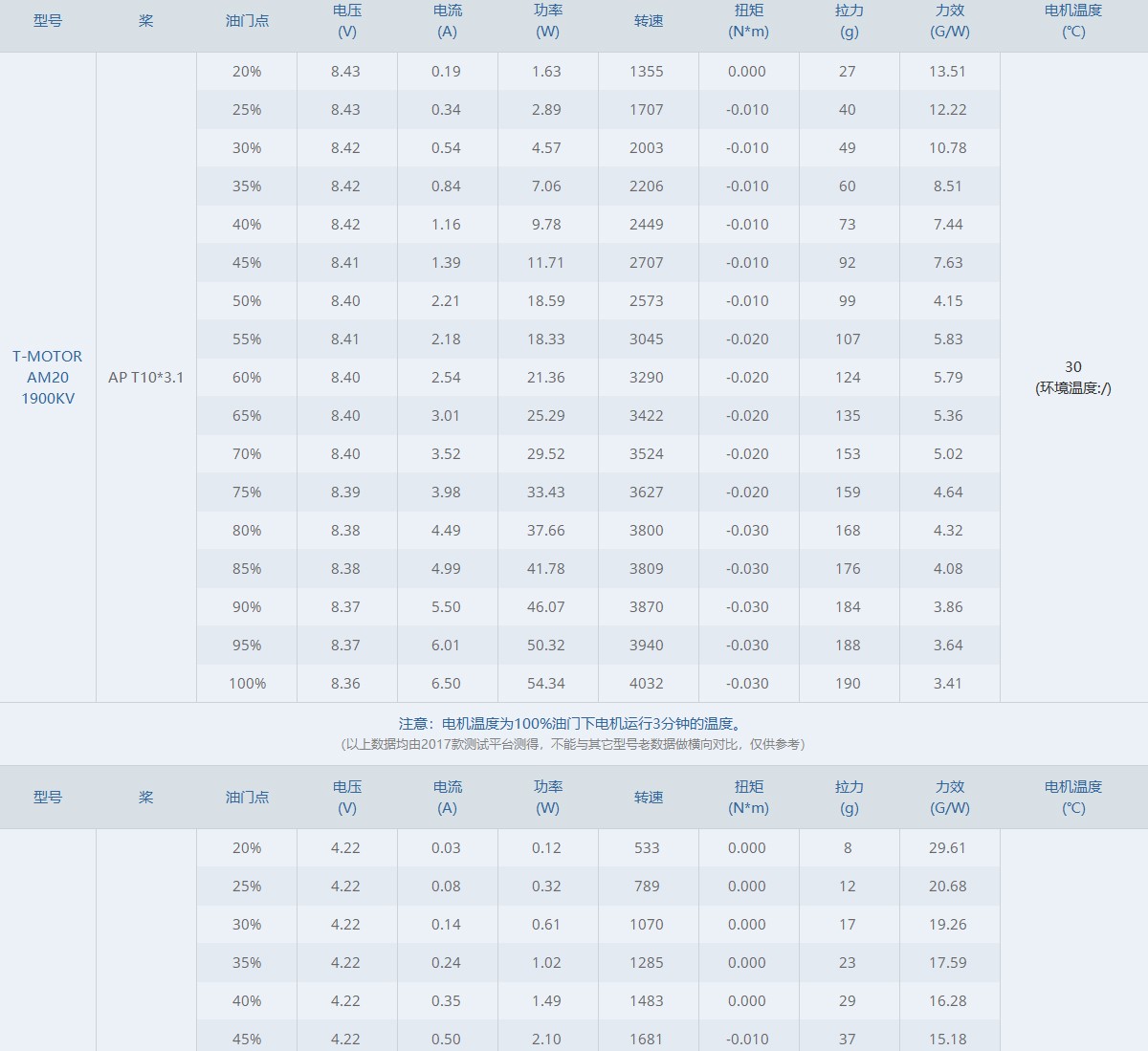
Task: Click efficiency value 7.44
Action: pos(948,224)
